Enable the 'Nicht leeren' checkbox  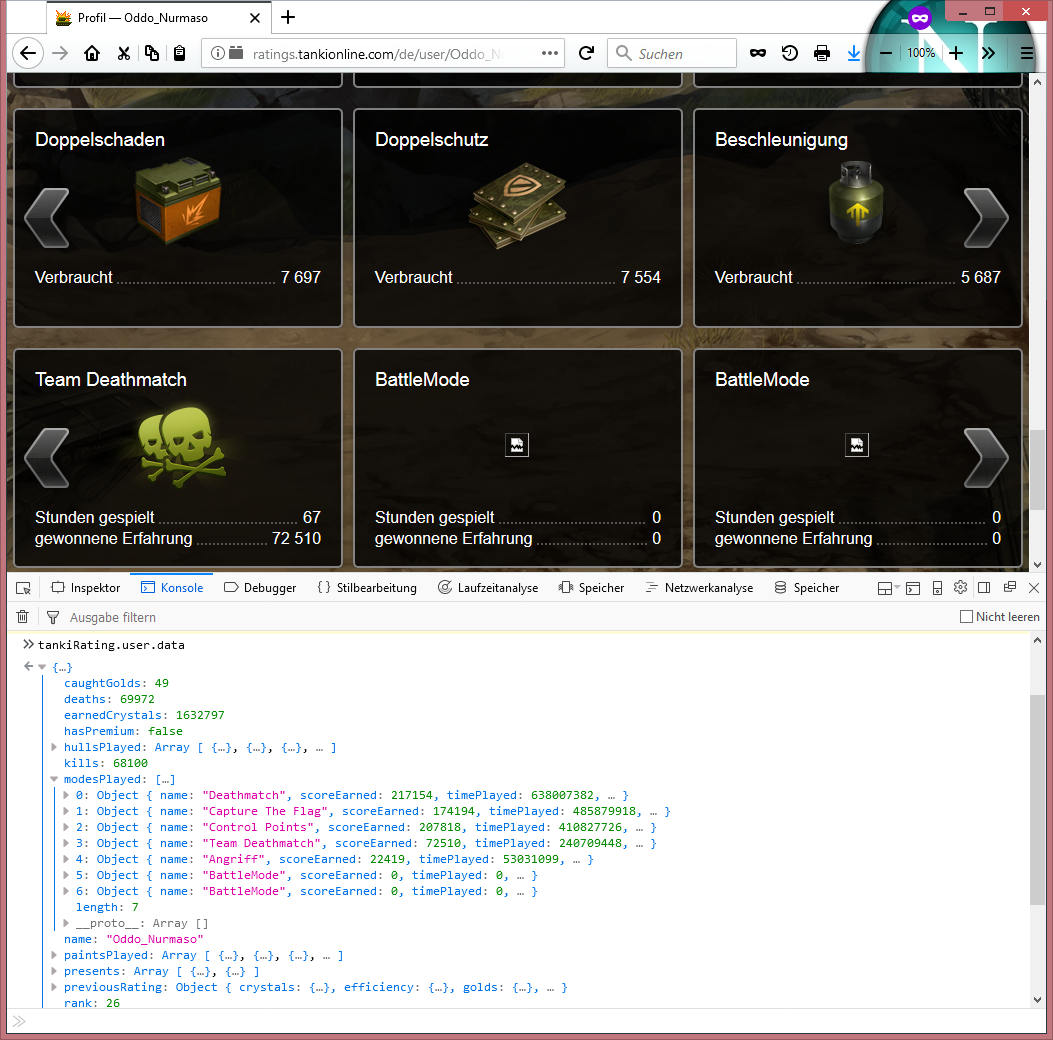click(966, 617)
